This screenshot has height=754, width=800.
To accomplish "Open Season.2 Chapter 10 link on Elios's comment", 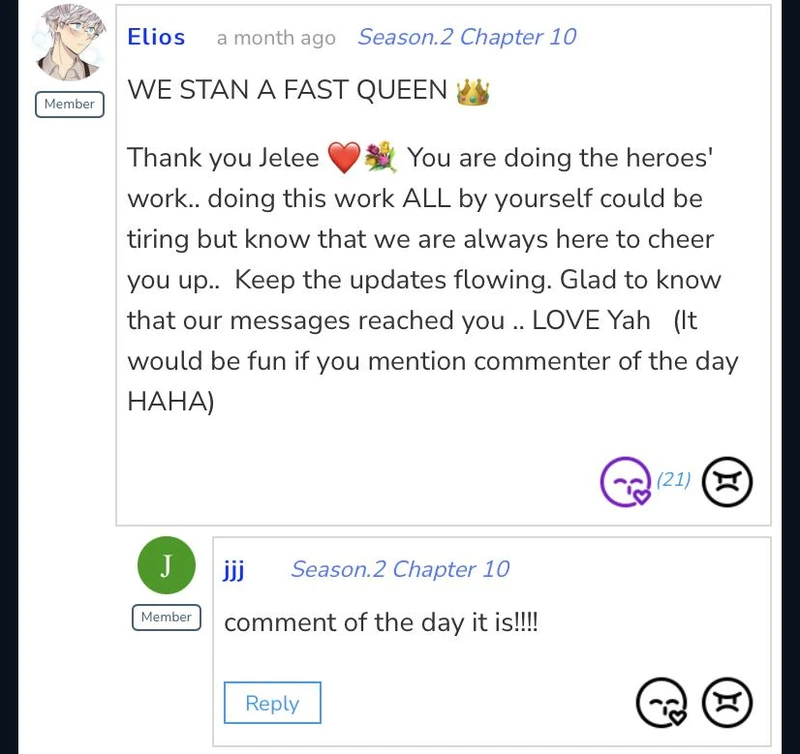I will coord(467,37).
